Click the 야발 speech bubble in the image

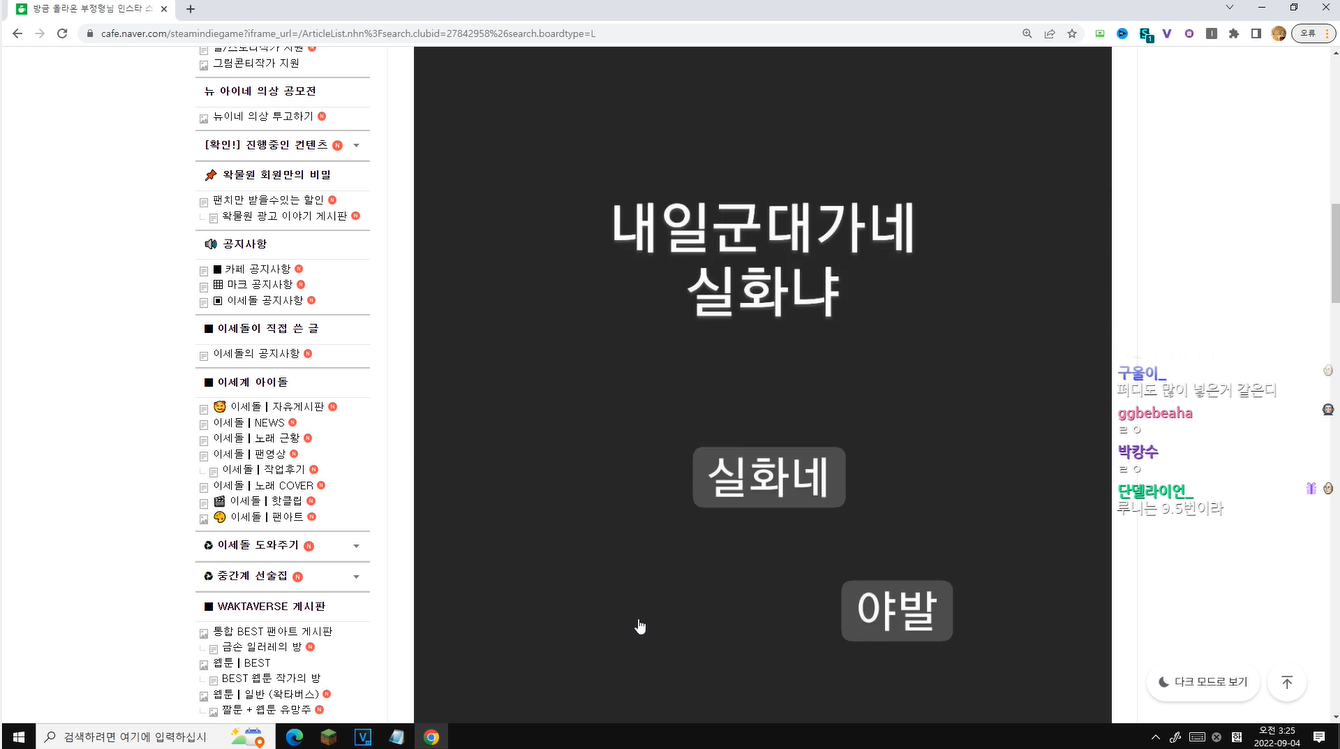tap(897, 610)
